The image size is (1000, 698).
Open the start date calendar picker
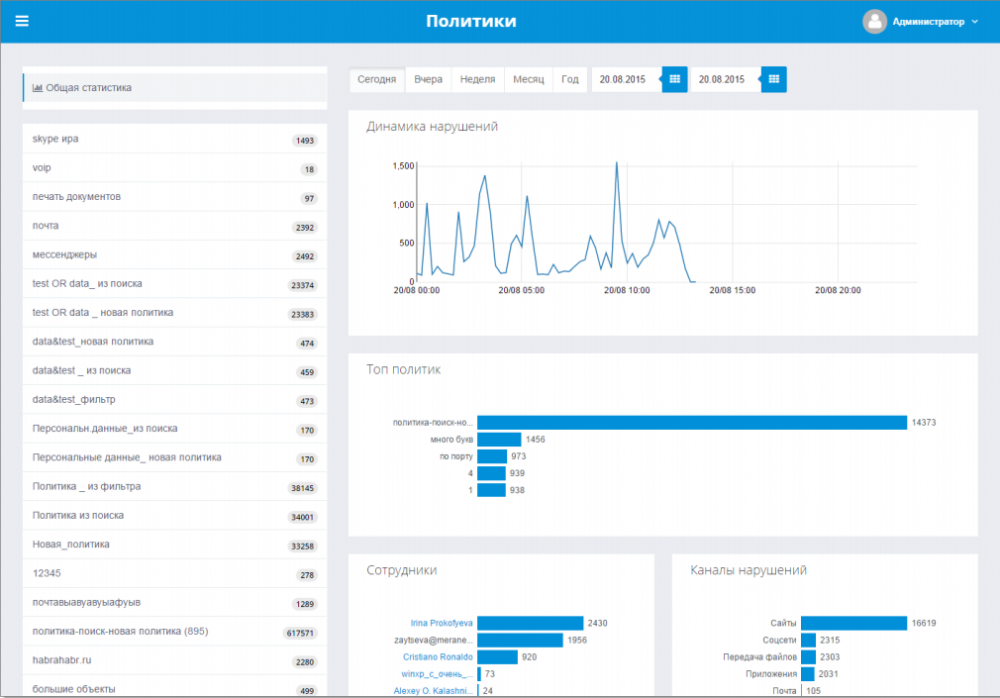(x=674, y=79)
